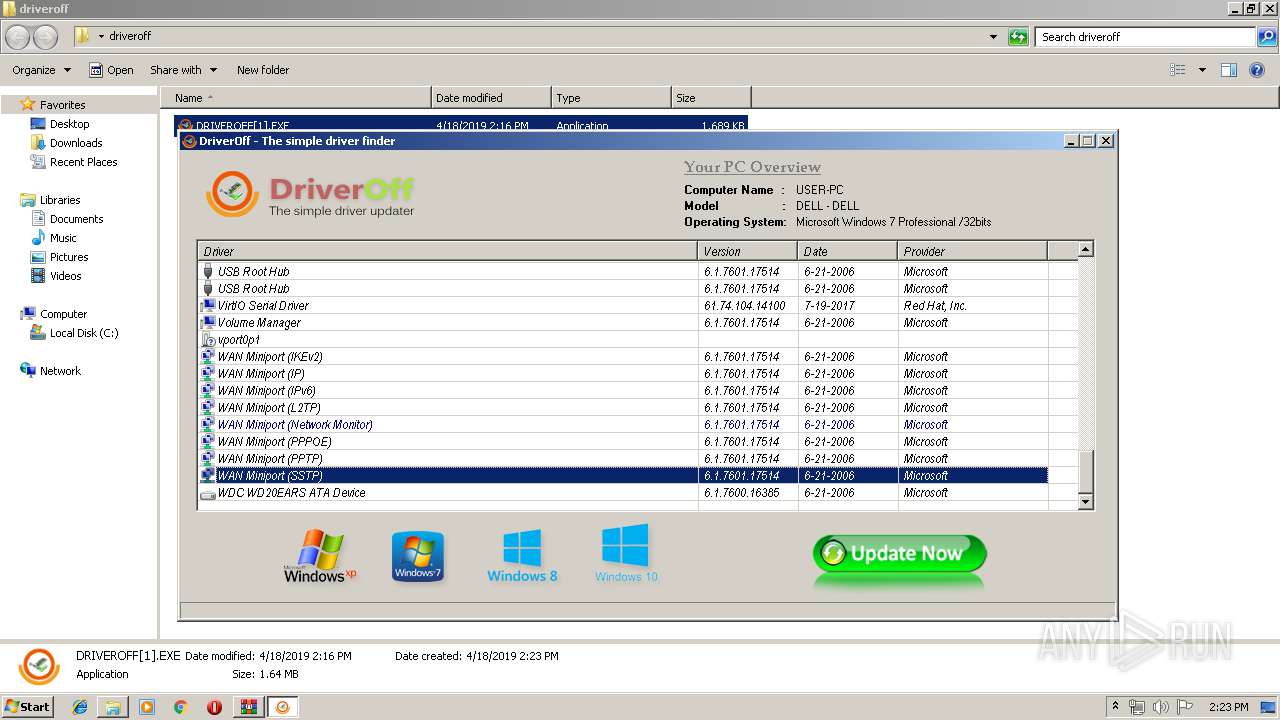Sort files by Name column header
This screenshot has width=1280, height=720.
(295, 98)
